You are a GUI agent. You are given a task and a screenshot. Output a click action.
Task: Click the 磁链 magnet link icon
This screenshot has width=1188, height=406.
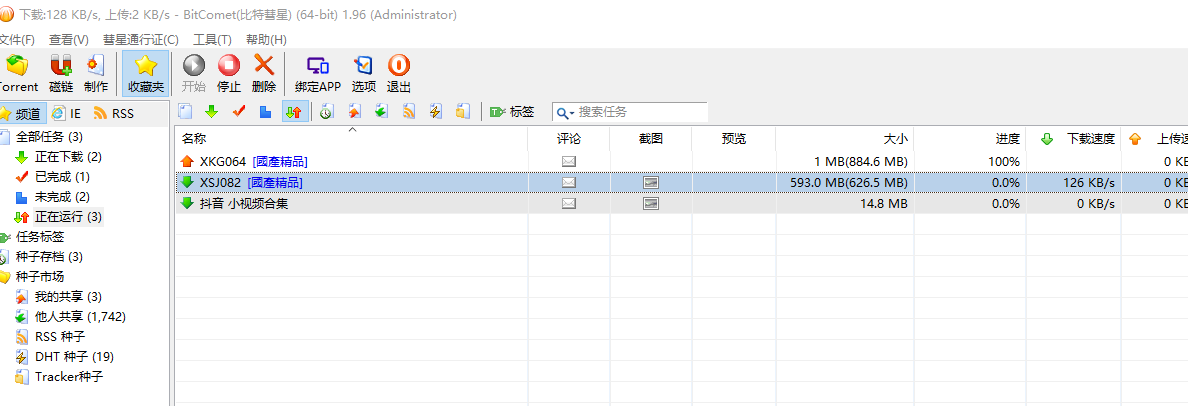pyautogui.click(x=61, y=73)
